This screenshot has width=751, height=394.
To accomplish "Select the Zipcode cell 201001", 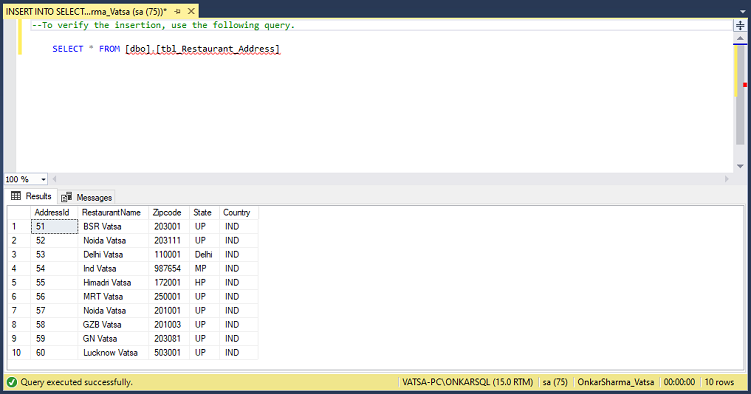I will (x=169, y=311).
